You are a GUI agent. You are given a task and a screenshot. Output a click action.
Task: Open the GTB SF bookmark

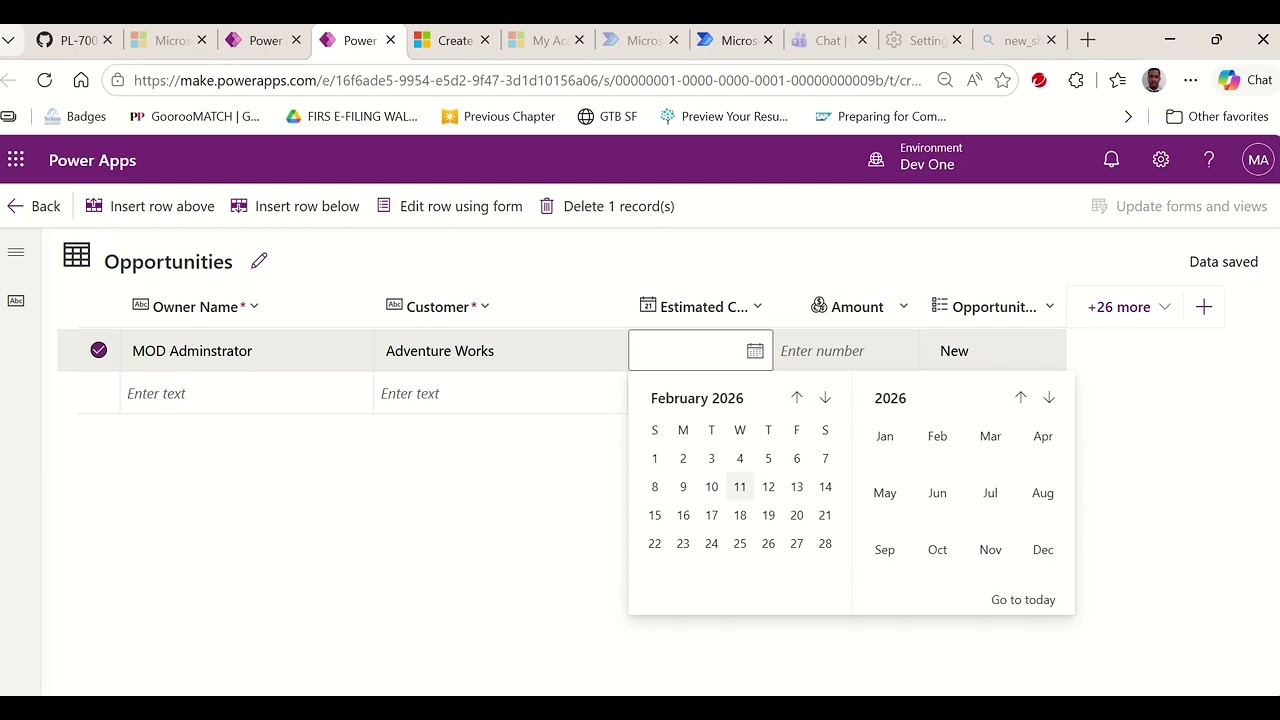pos(607,116)
